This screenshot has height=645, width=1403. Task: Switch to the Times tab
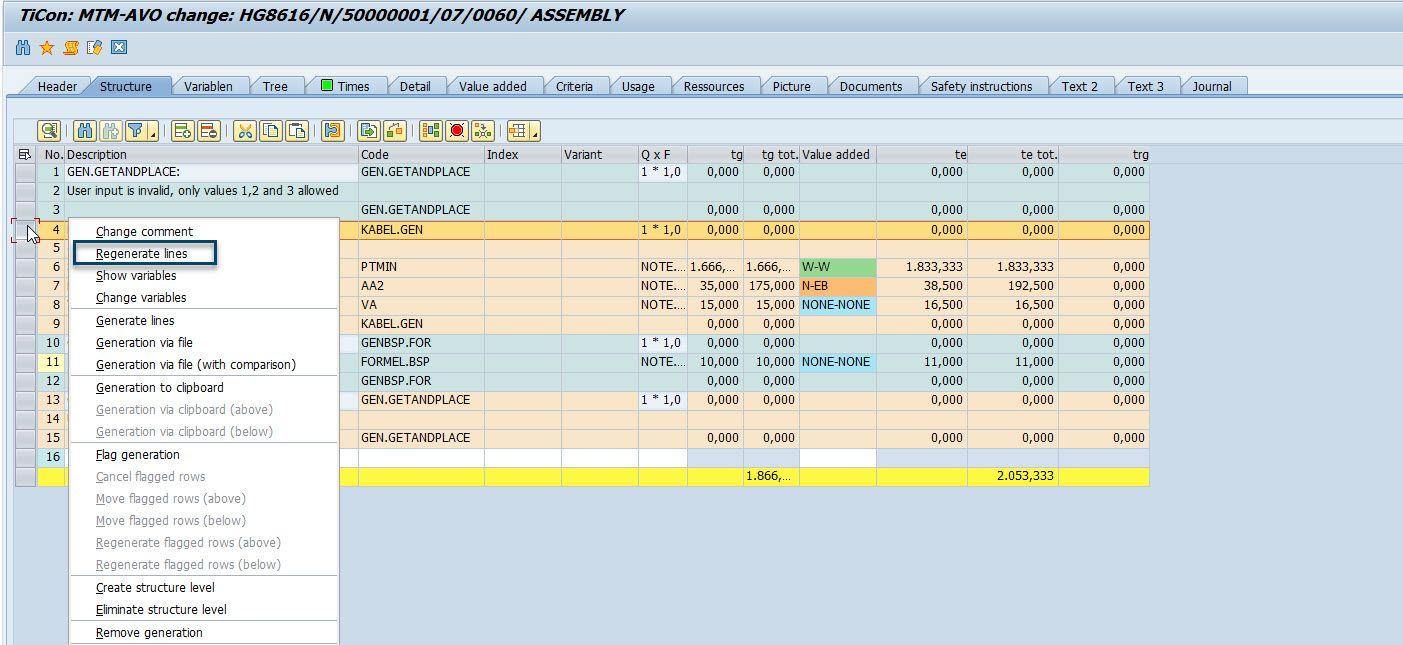[x=344, y=87]
